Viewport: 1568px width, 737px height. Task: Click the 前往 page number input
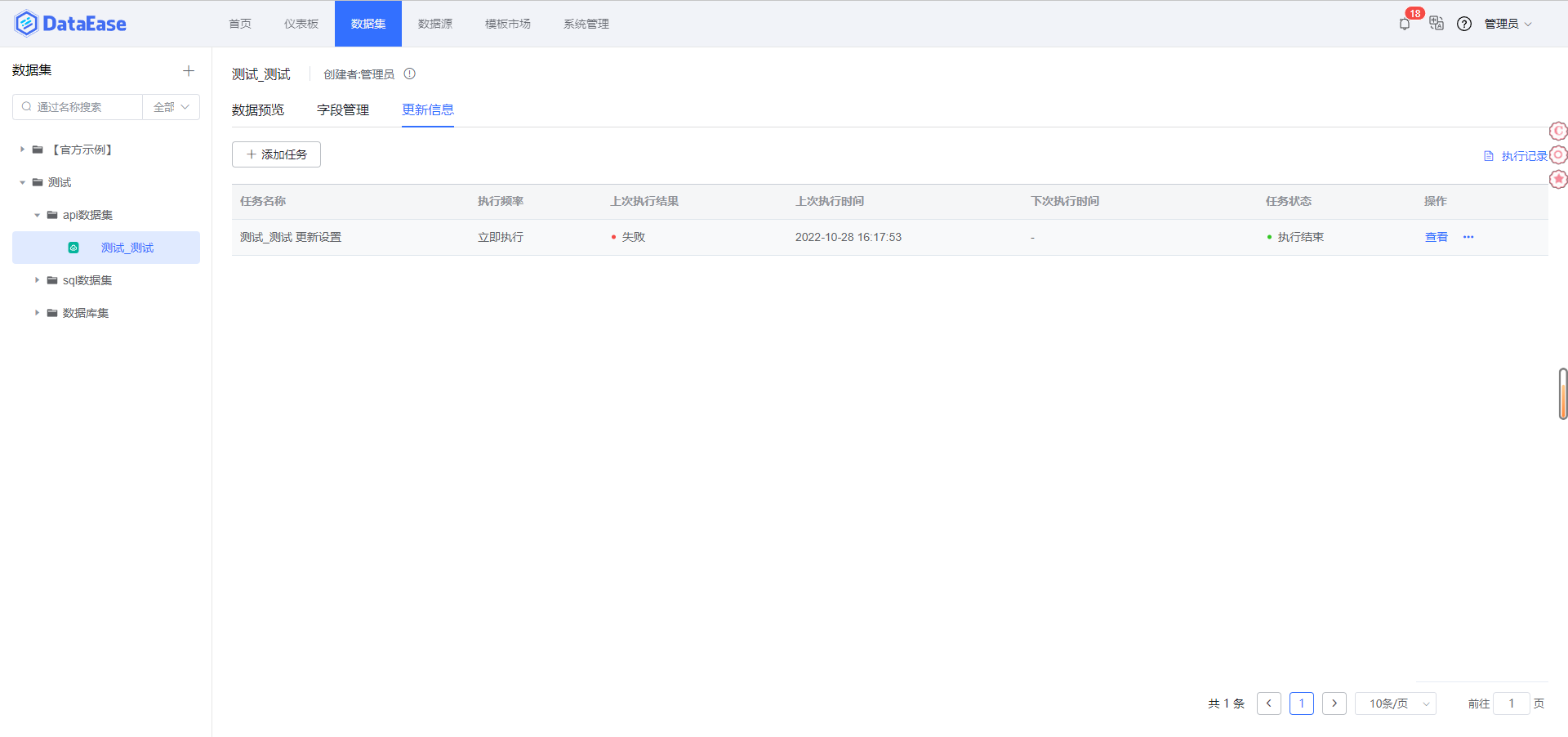pos(1512,703)
